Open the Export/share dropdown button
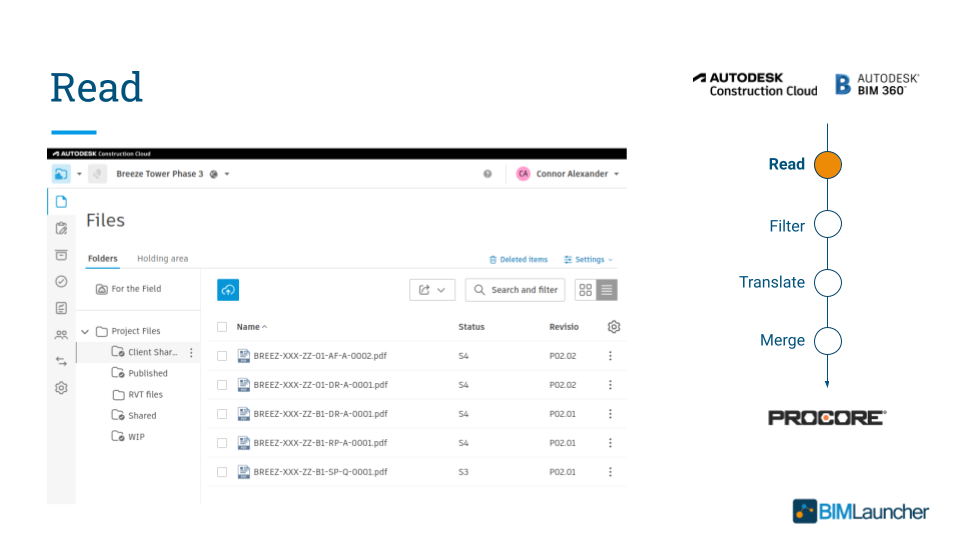960x540 pixels. pyautogui.click(x=432, y=290)
